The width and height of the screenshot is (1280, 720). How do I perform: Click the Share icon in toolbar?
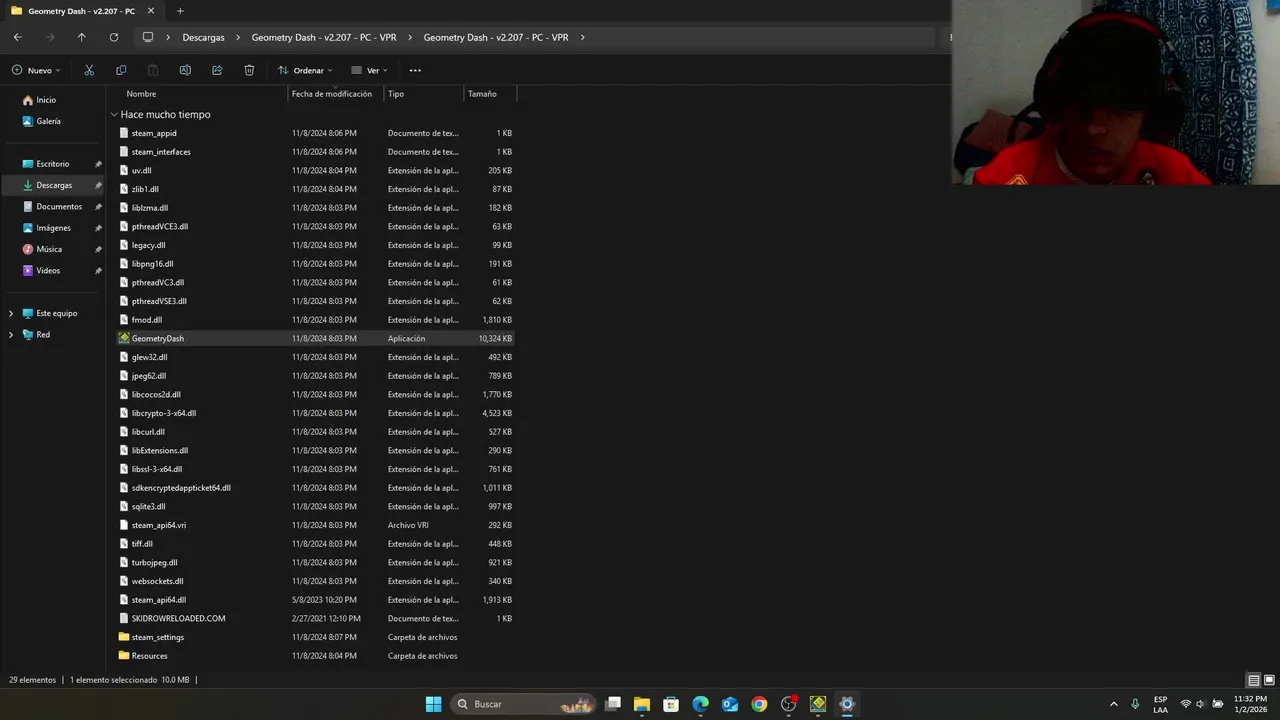click(x=217, y=70)
